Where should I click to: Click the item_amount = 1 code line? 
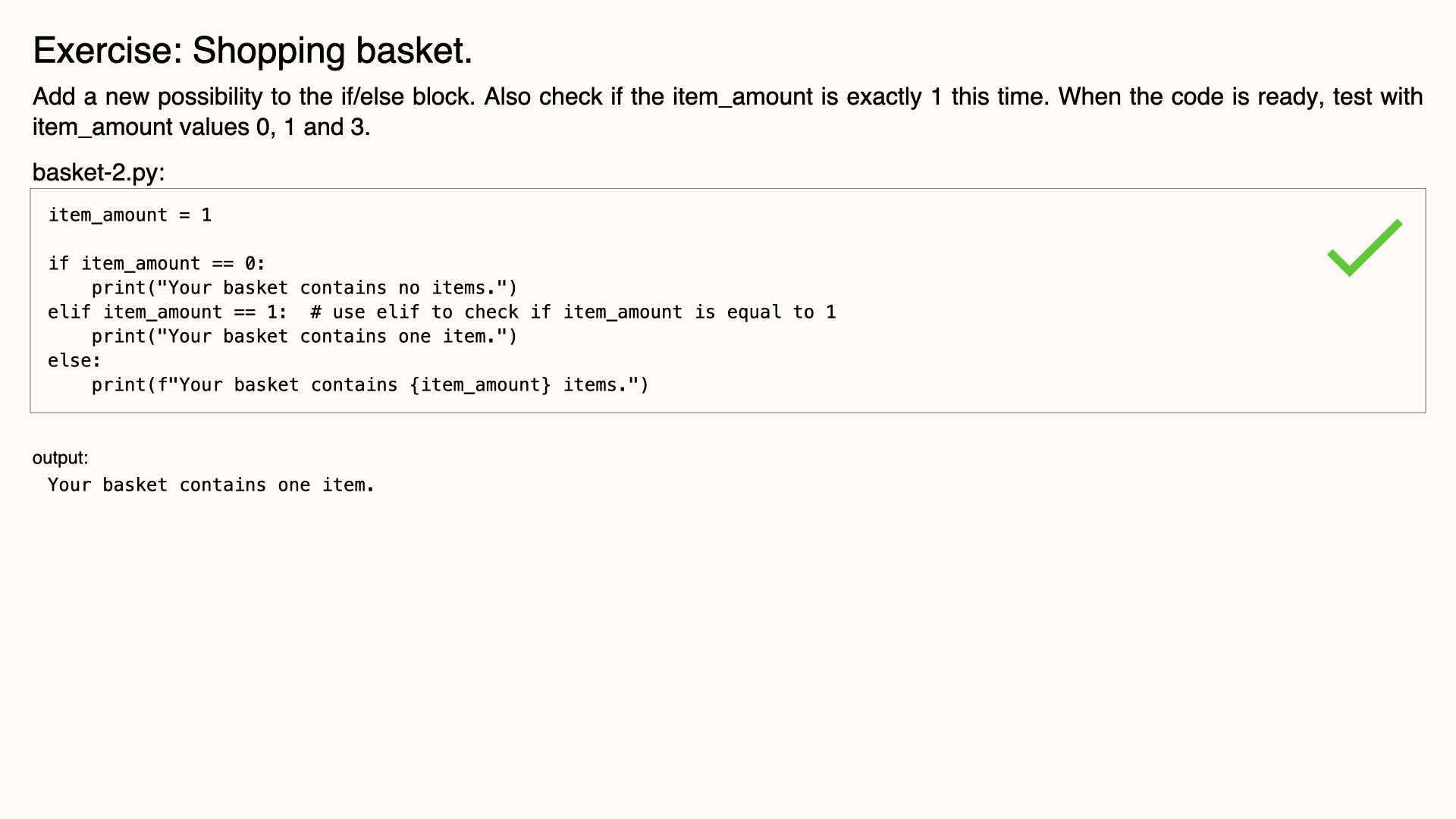click(130, 215)
